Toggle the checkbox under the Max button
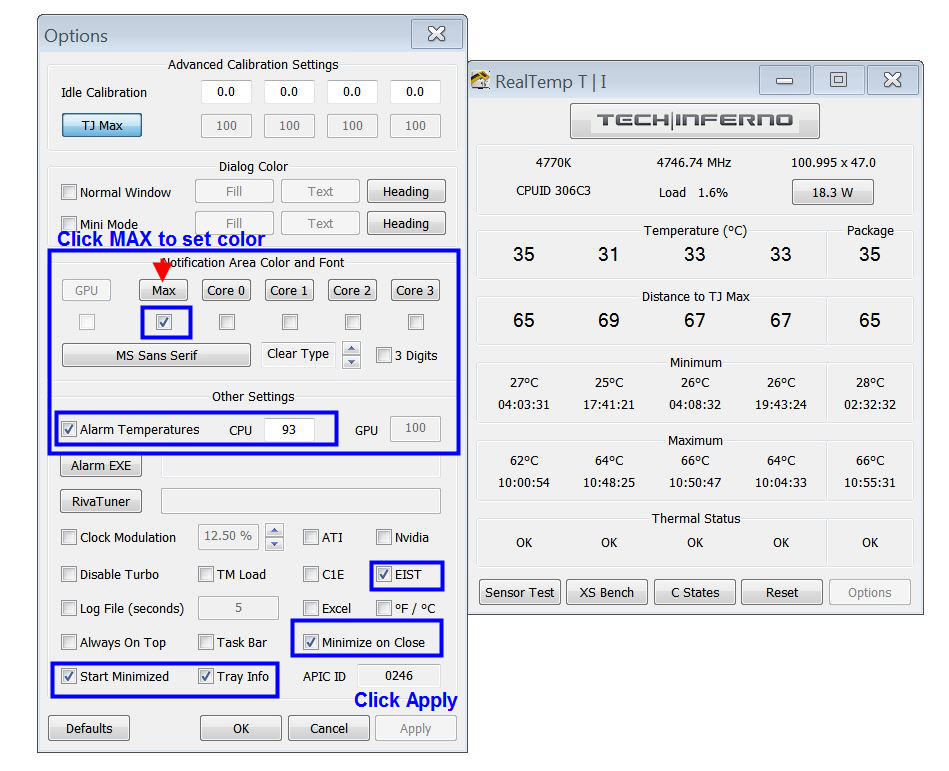 click(164, 322)
